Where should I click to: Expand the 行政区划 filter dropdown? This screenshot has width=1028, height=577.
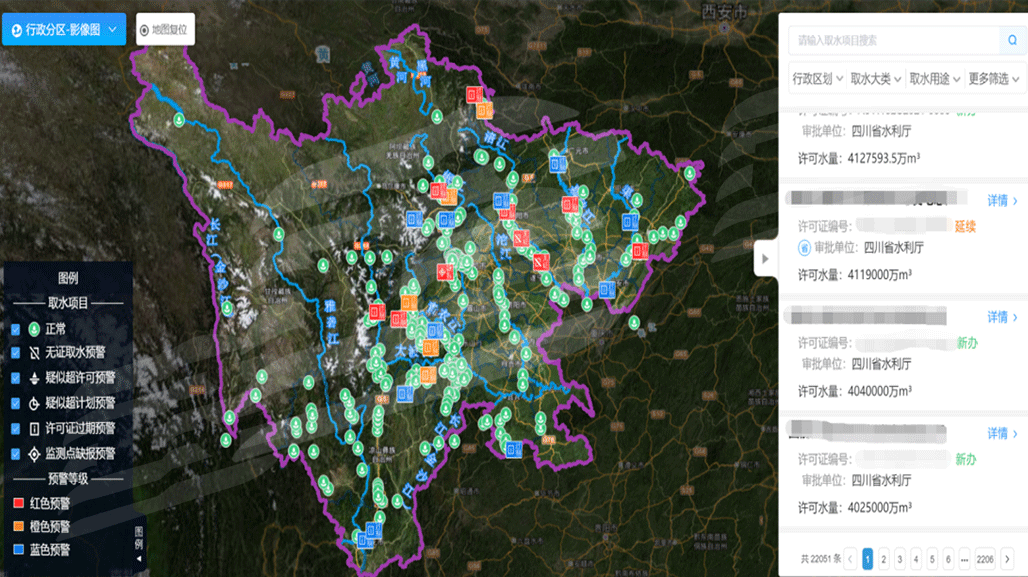pyautogui.click(x=817, y=79)
